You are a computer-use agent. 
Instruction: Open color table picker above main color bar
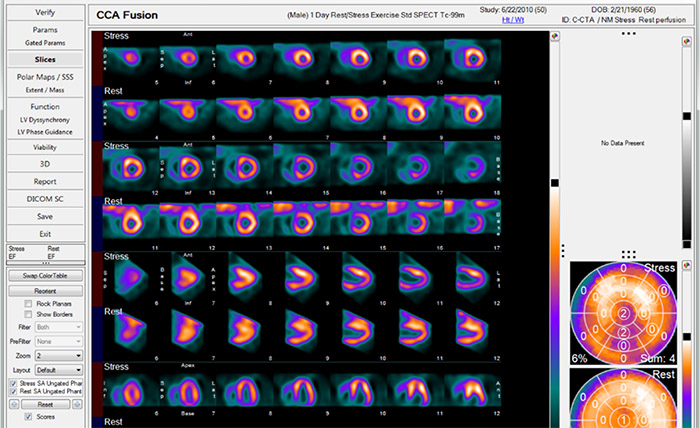pyautogui.click(x=554, y=36)
